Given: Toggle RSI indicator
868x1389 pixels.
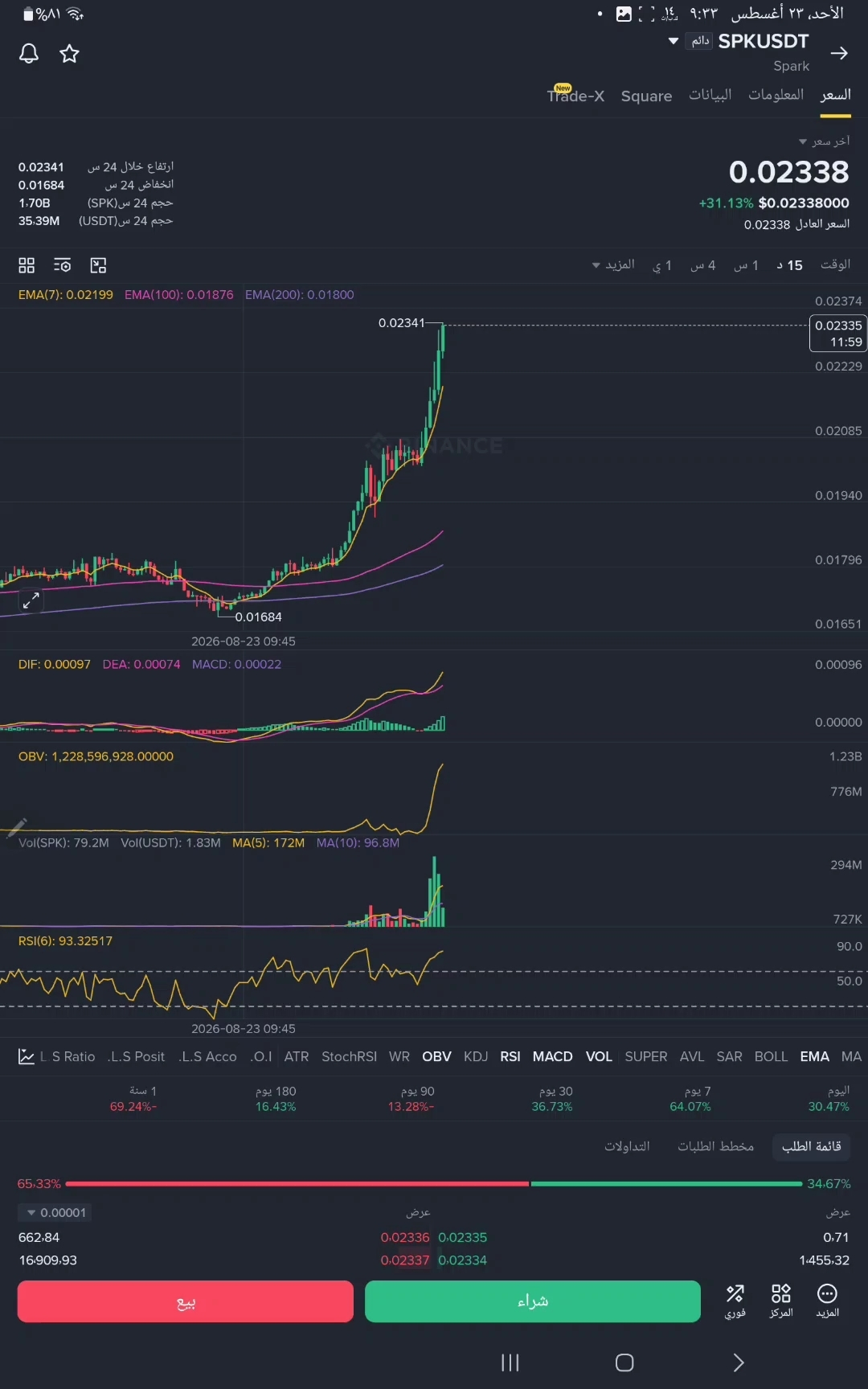Looking at the screenshot, I should click(x=510, y=1056).
